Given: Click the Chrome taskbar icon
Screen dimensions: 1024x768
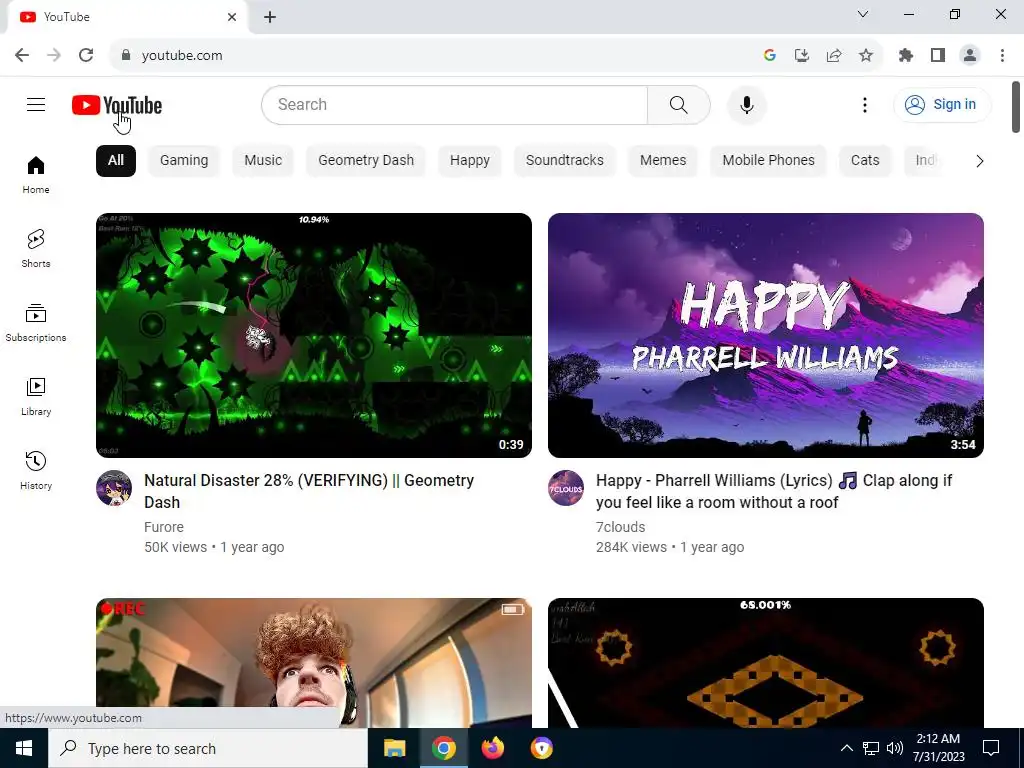Looking at the screenshot, I should coord(443,748).
